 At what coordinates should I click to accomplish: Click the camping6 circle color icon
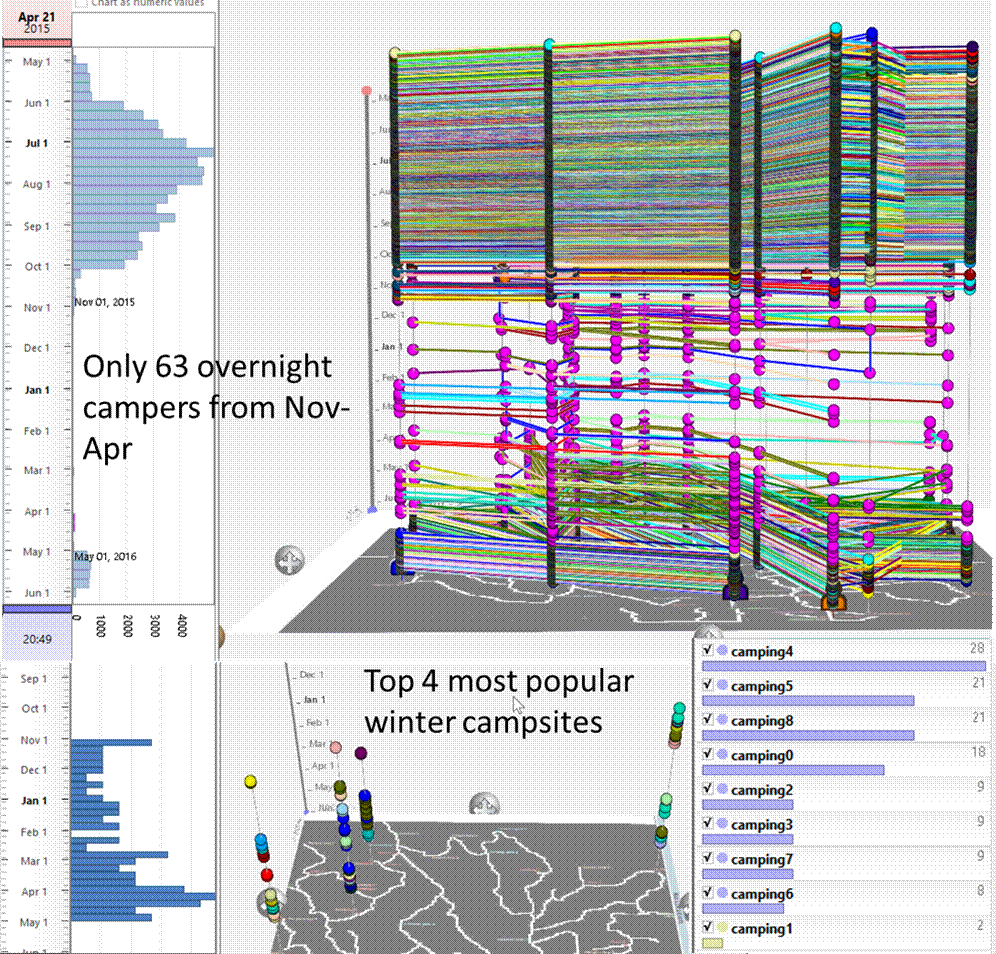point(722,894)
